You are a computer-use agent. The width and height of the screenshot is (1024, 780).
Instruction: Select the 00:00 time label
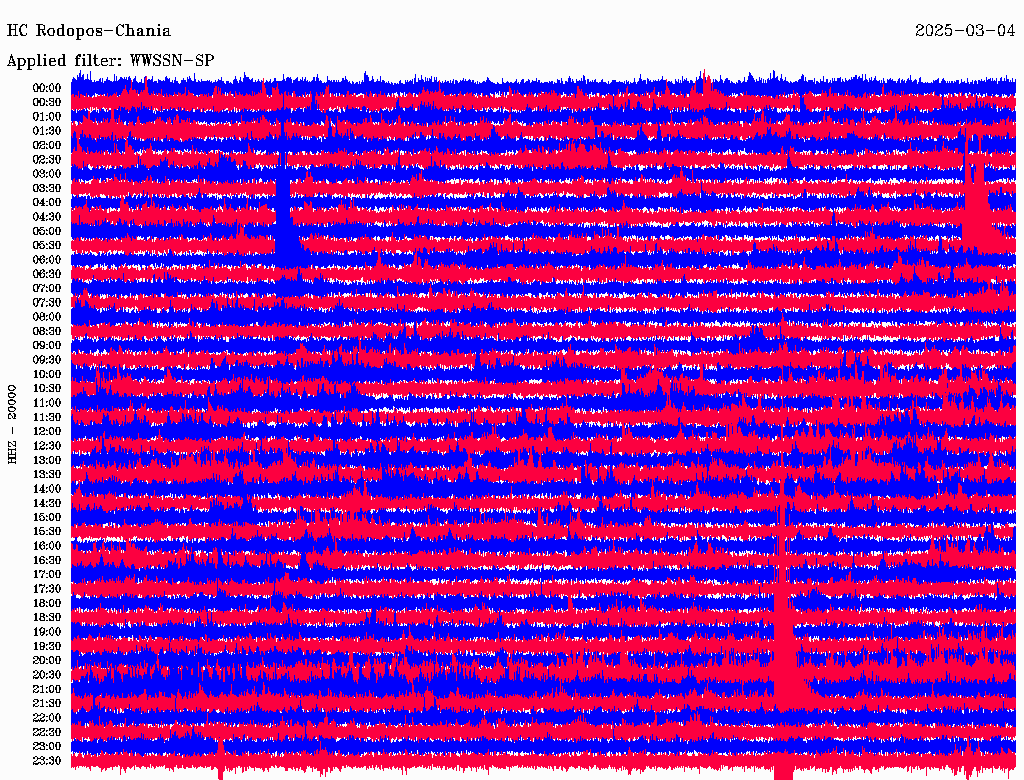click(x=46, y=88)
